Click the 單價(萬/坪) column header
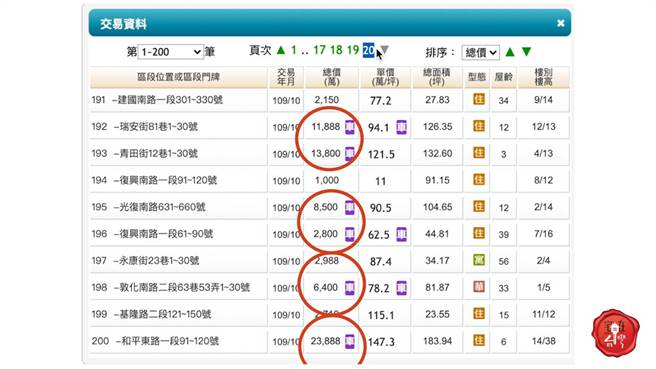Viewport: 656px width, 369px height. coord(385,77)
